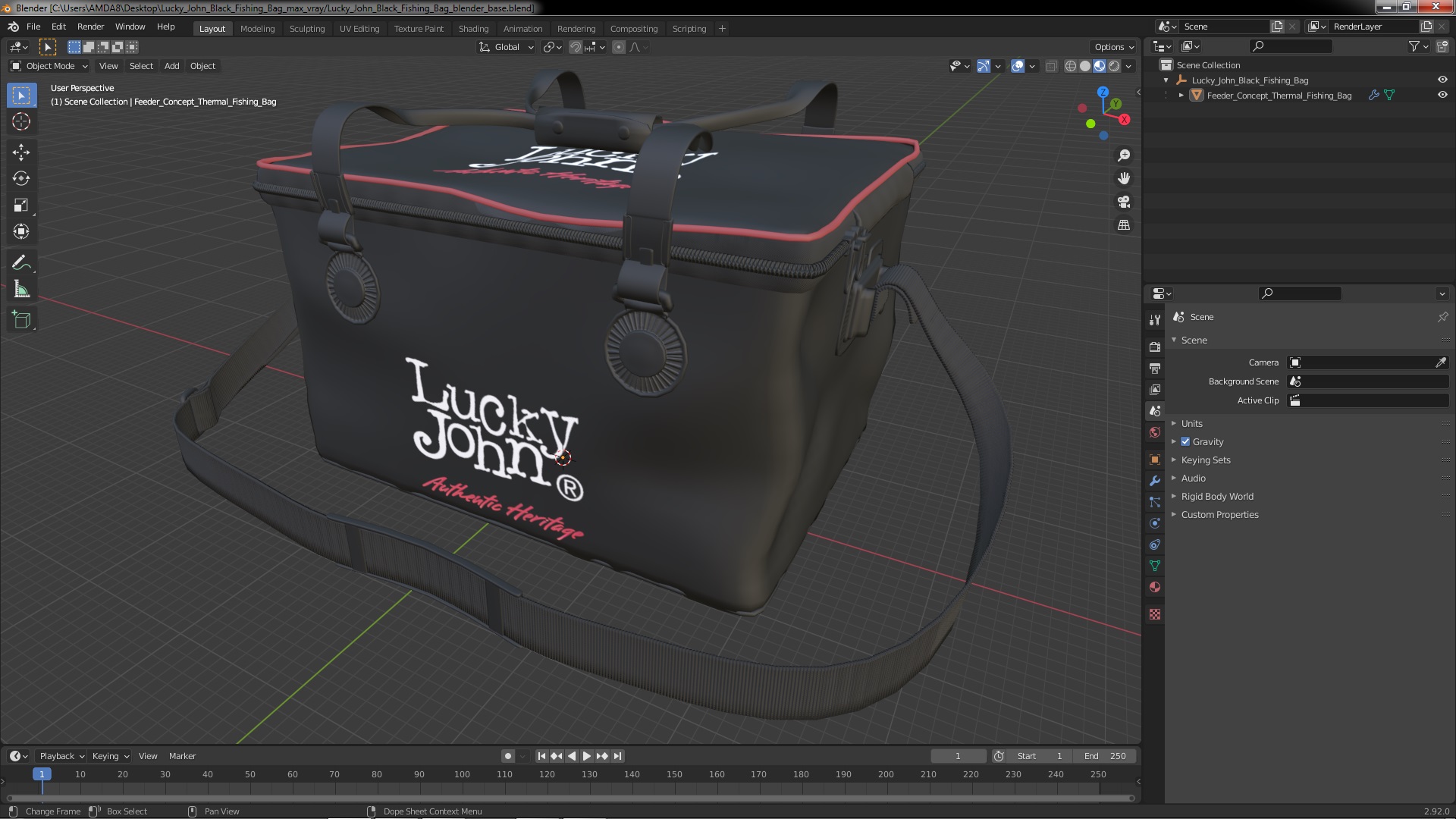Switch to Solid viewport shading
Image resolution: width=1456 pixels, height=819 pixels.
tap(1085, 66)
